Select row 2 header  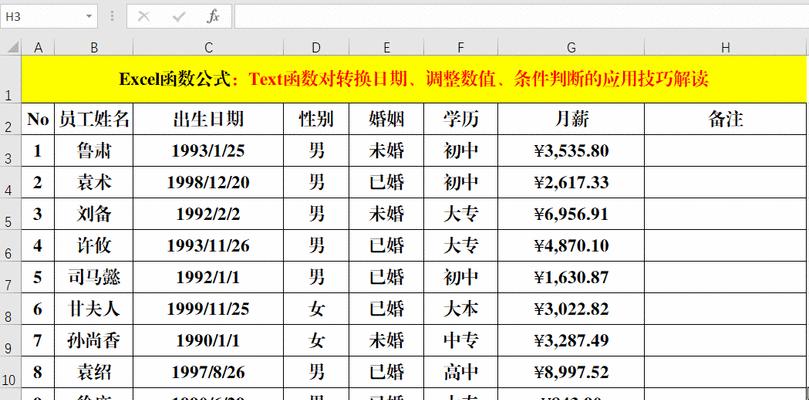(10, 119)
